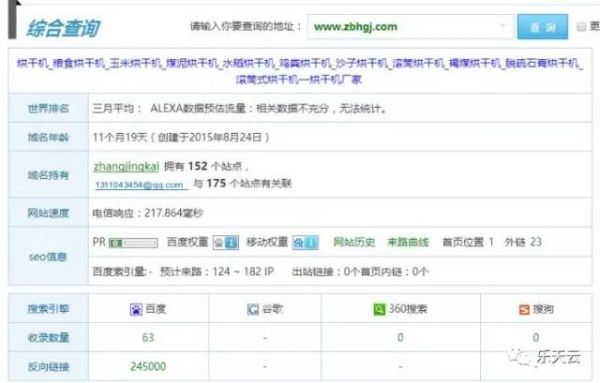The height and width of the screenshot is (383, 600).
Task: Open the zhangjingkai domain owner link
Action: point(126,166)
